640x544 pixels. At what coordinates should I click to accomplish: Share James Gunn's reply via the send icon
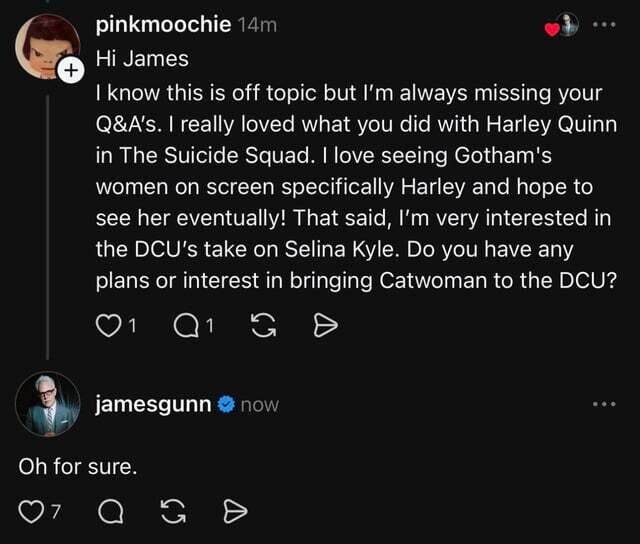[x=235, y=512]
